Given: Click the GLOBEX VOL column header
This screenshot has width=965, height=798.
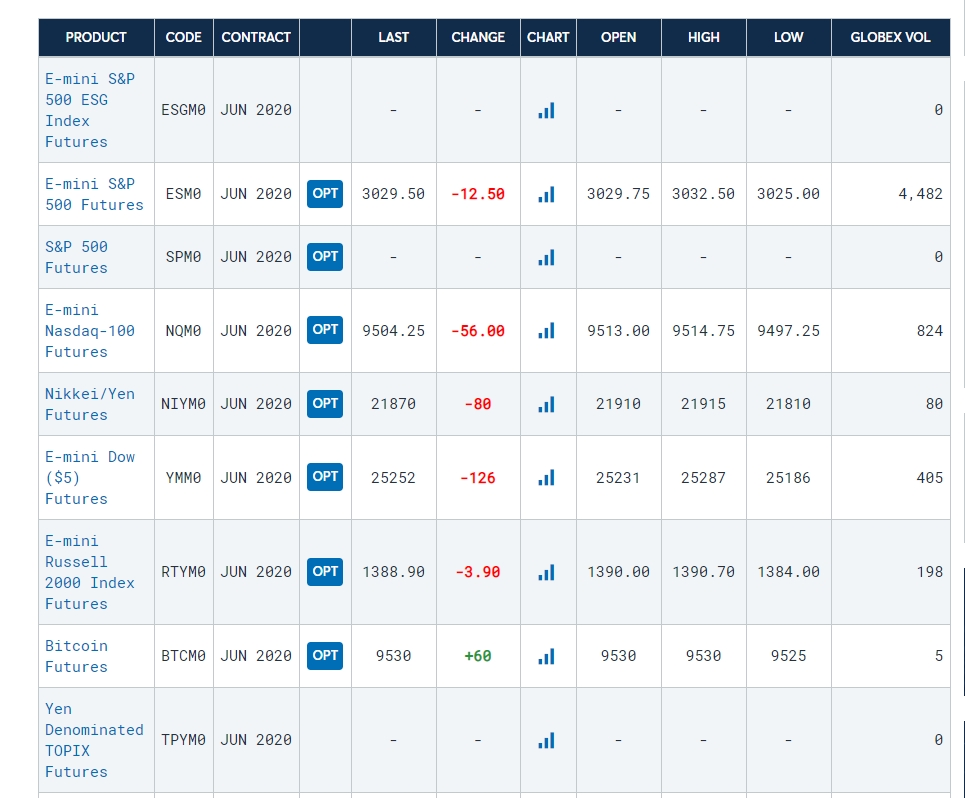Looking at the screenshot, I should pyautogui.click(x=891, y=38).
